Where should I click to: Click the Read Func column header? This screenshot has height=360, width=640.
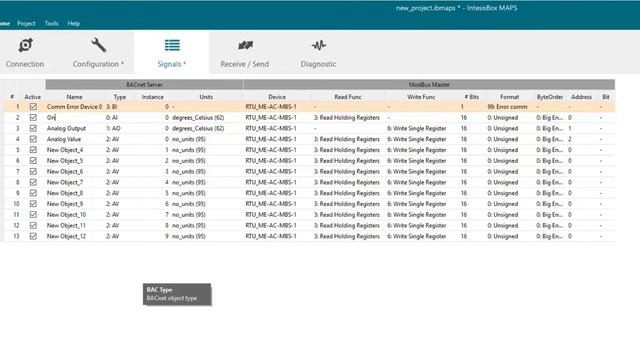[348, 97]
